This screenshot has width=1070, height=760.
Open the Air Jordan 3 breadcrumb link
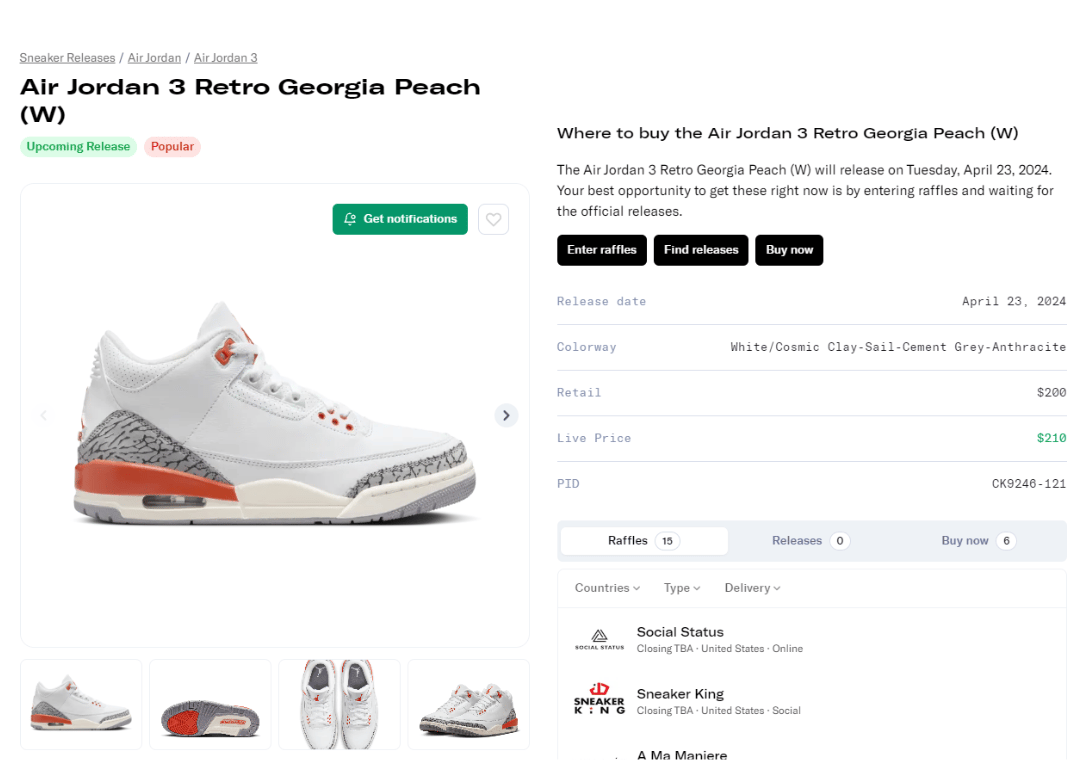coord(225,58)
